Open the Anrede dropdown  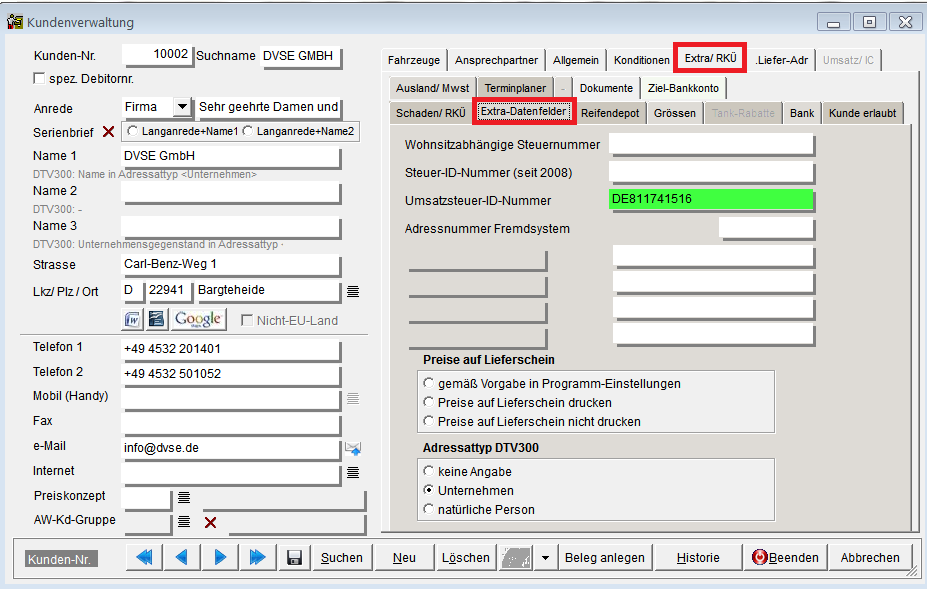click(x=181, y=107)
